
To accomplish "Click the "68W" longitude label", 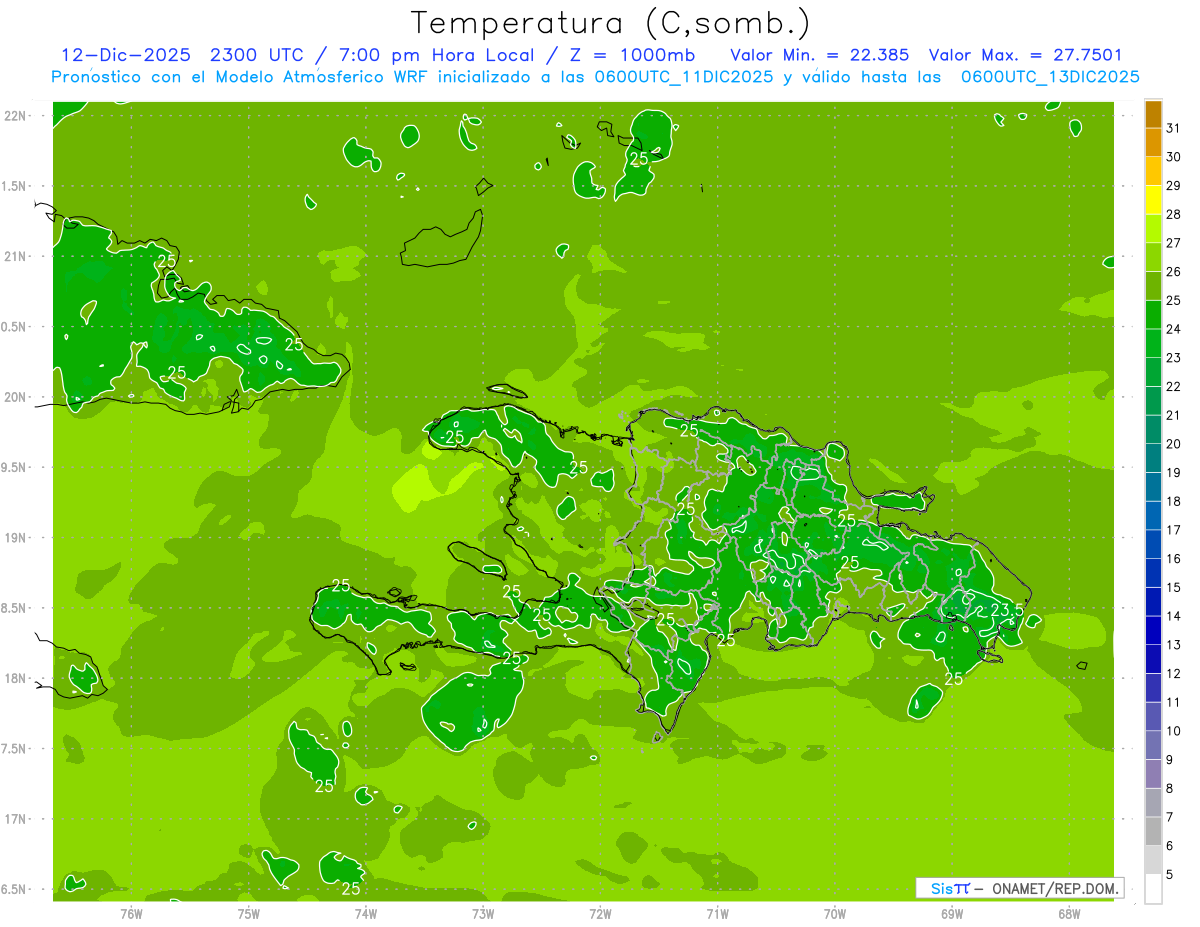I will point(1069,913).
